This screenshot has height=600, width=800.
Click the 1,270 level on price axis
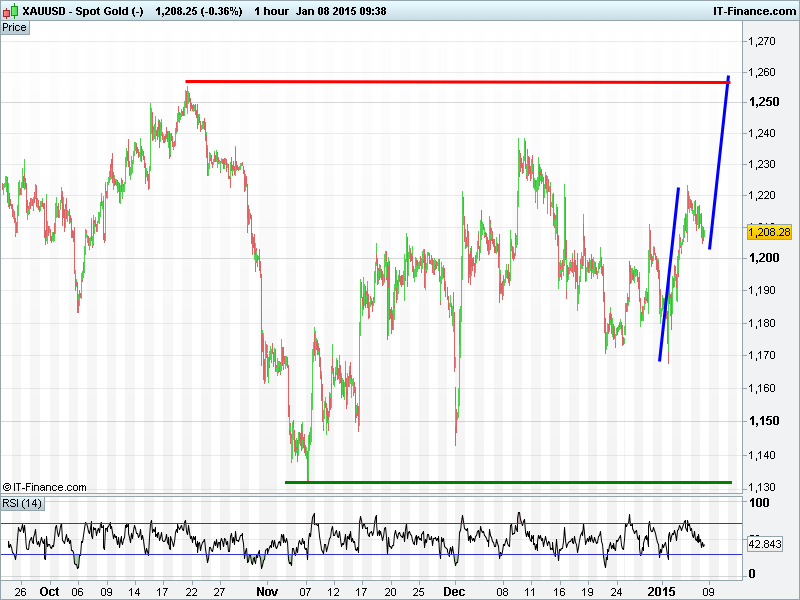click(764, 41)
